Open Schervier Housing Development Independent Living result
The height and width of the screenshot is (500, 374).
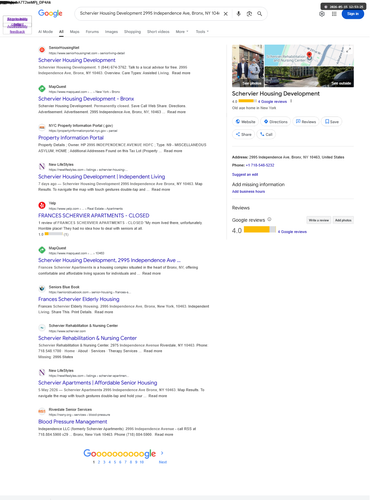click(x=101, y=177)
